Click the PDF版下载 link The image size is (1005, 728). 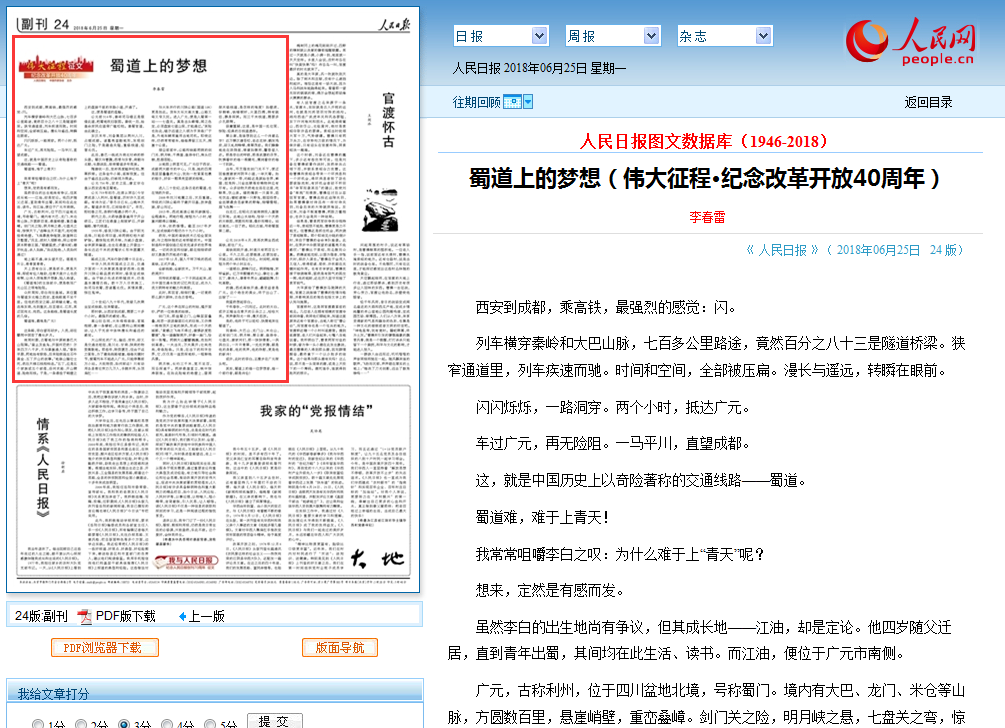pyautogui.click(x=126, y=616)
